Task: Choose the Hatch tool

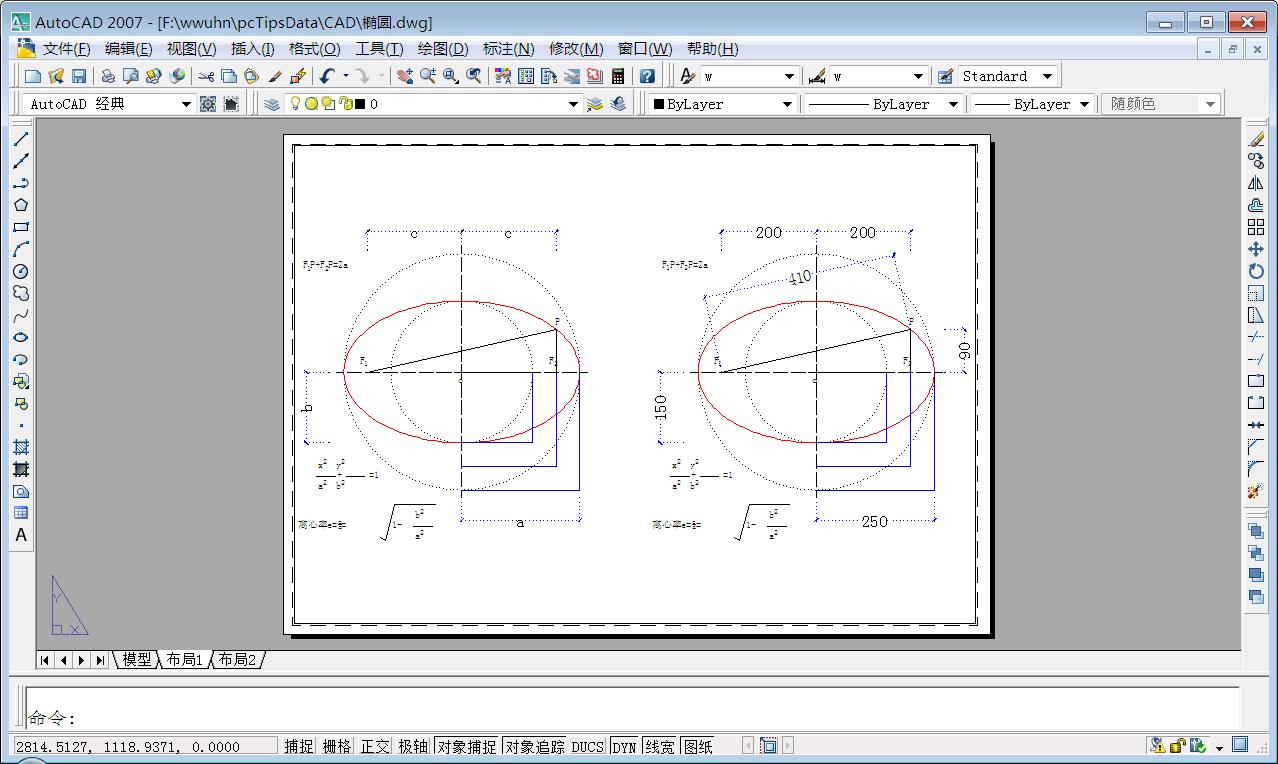Action: coord(20,447)
